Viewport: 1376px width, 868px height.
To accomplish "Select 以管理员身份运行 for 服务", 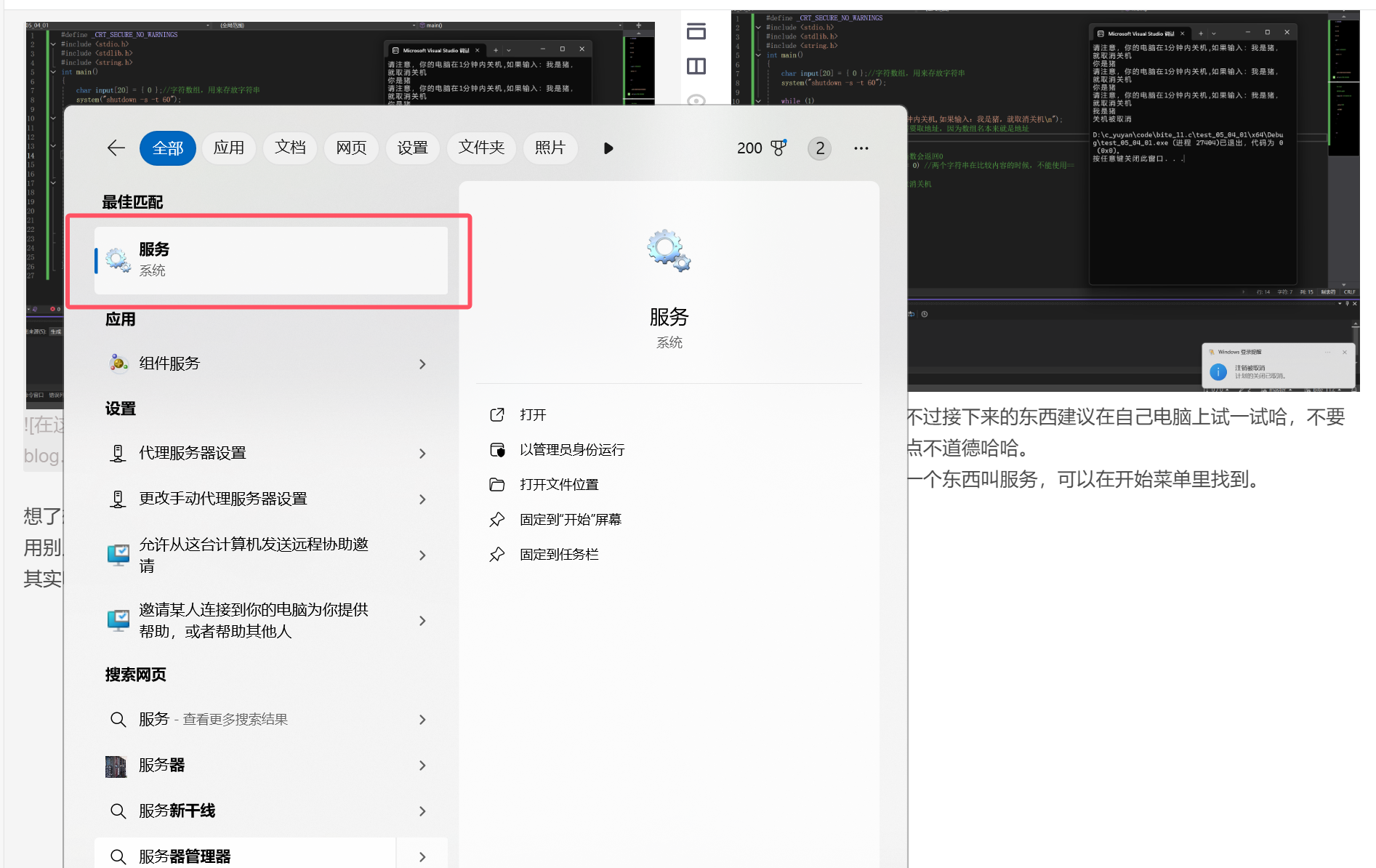I will (571, 449).
